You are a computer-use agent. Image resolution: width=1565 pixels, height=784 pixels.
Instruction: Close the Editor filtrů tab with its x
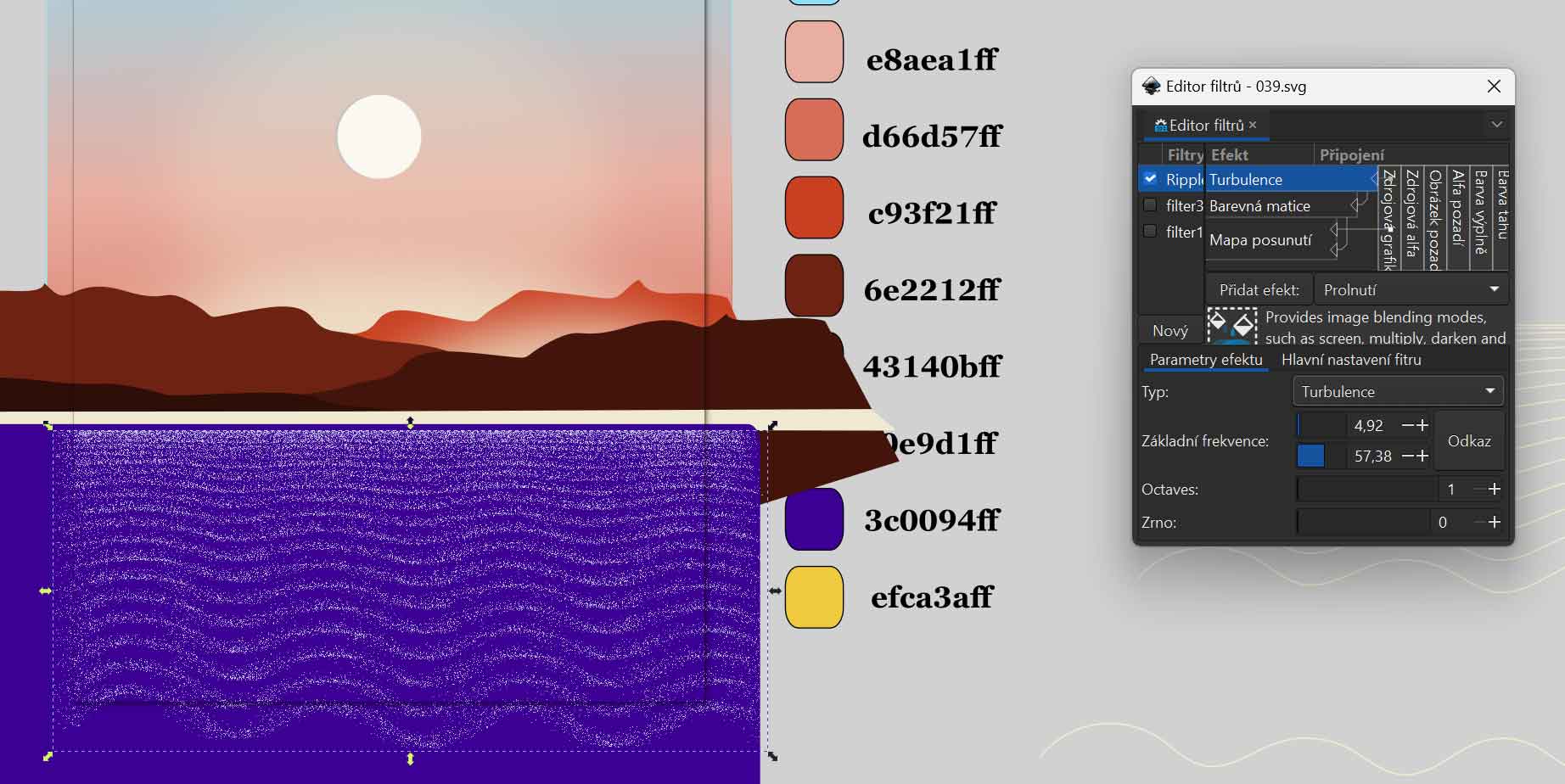coord(1253,125)
